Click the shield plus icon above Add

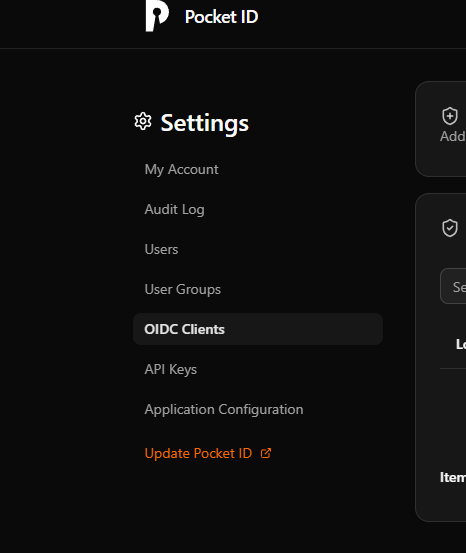[x=450, y=116]
